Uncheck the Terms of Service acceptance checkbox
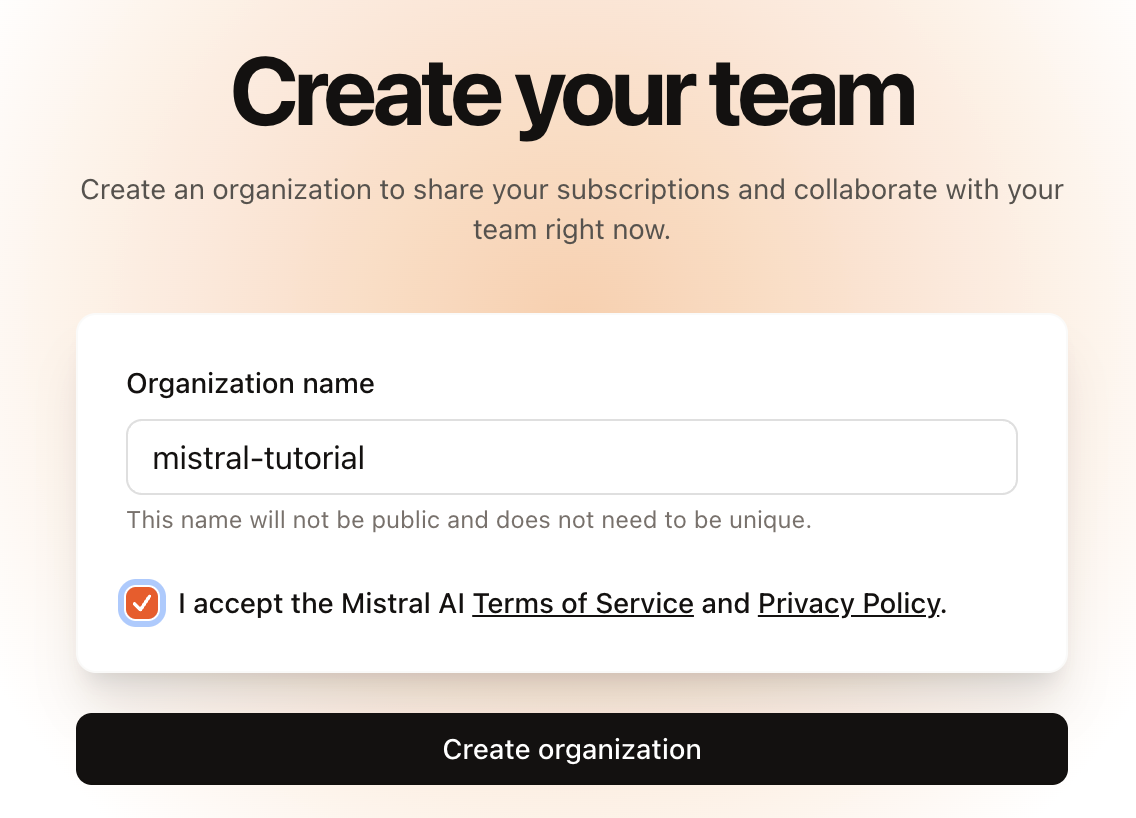Viewport: 1136px width, 818px height. point(141,603)
